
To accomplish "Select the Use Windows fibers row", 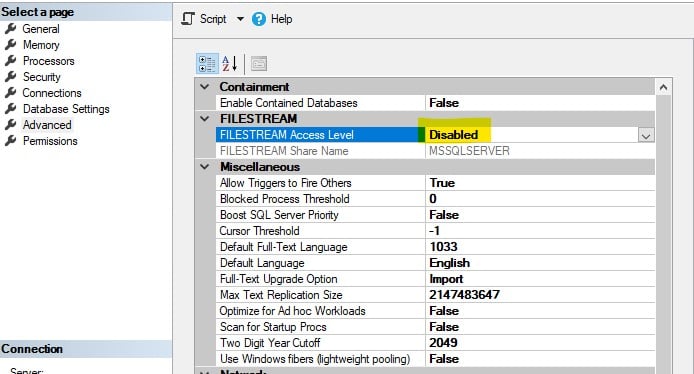I will pos(435,359).
